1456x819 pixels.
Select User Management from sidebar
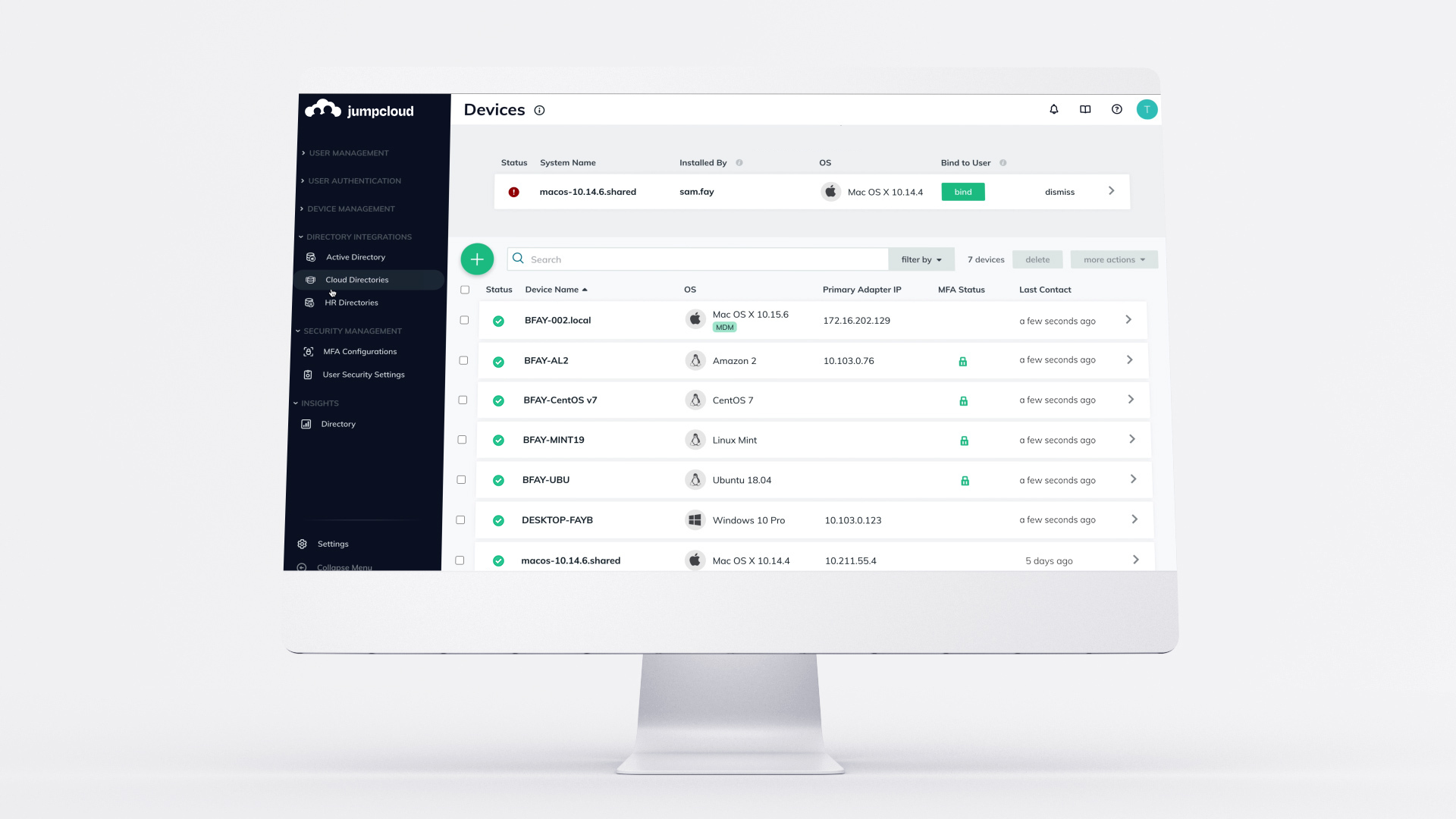pos(349,152)
